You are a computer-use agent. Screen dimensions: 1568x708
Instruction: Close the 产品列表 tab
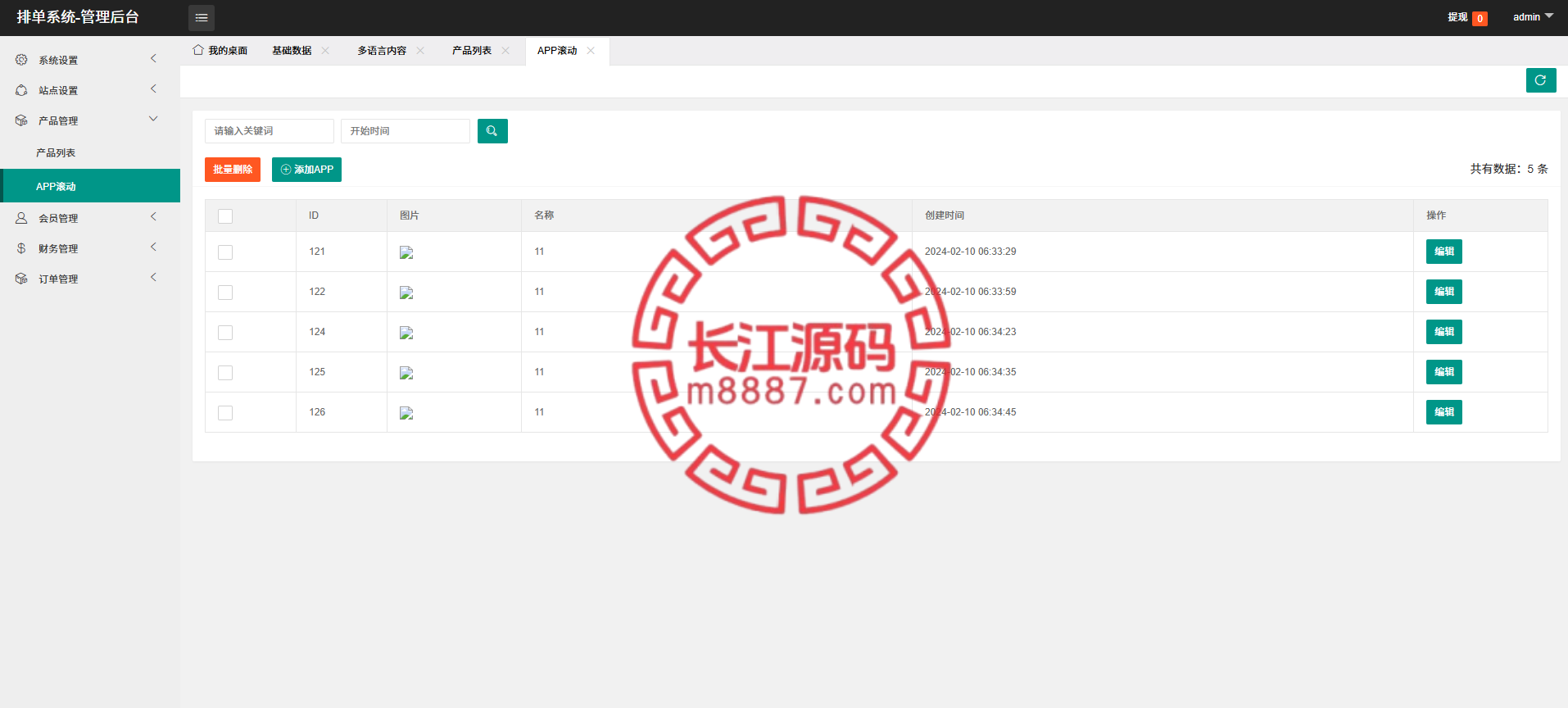click(x=505, y=51)
